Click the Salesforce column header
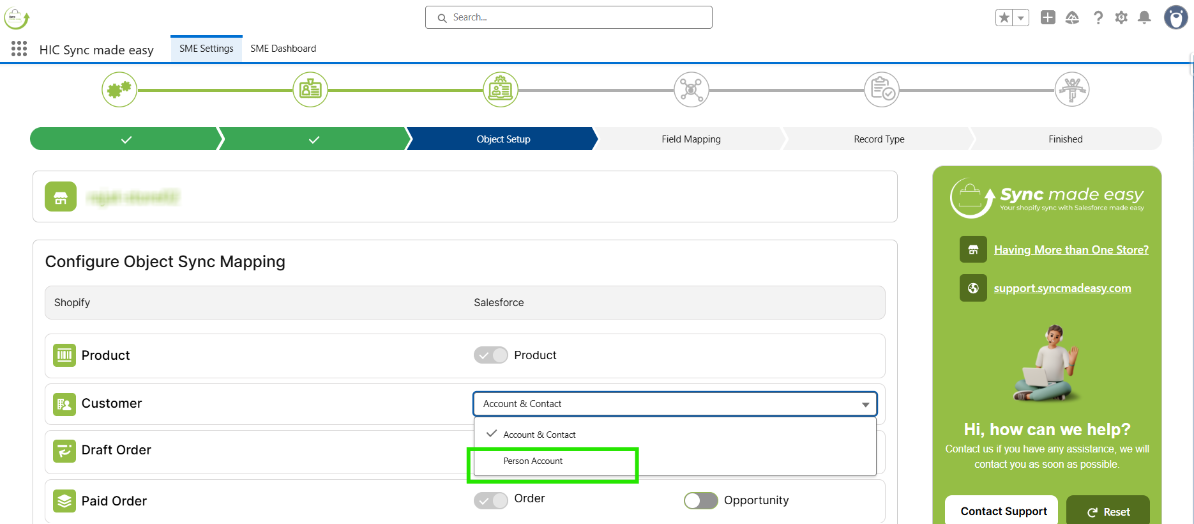Image resolution: width=1194 pixels, height=524 pixels. click(499, 302)
